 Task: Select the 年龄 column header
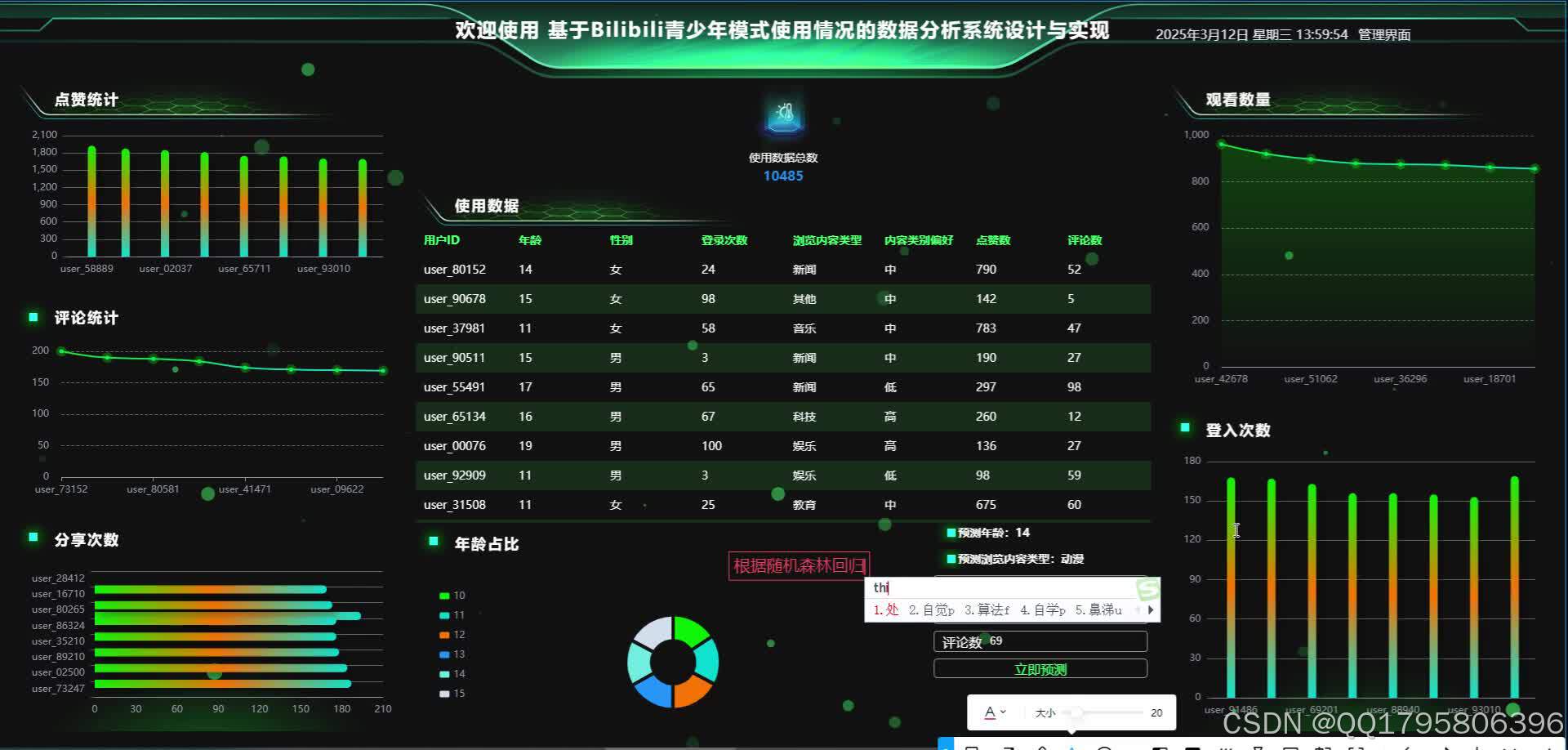[530, 240]
